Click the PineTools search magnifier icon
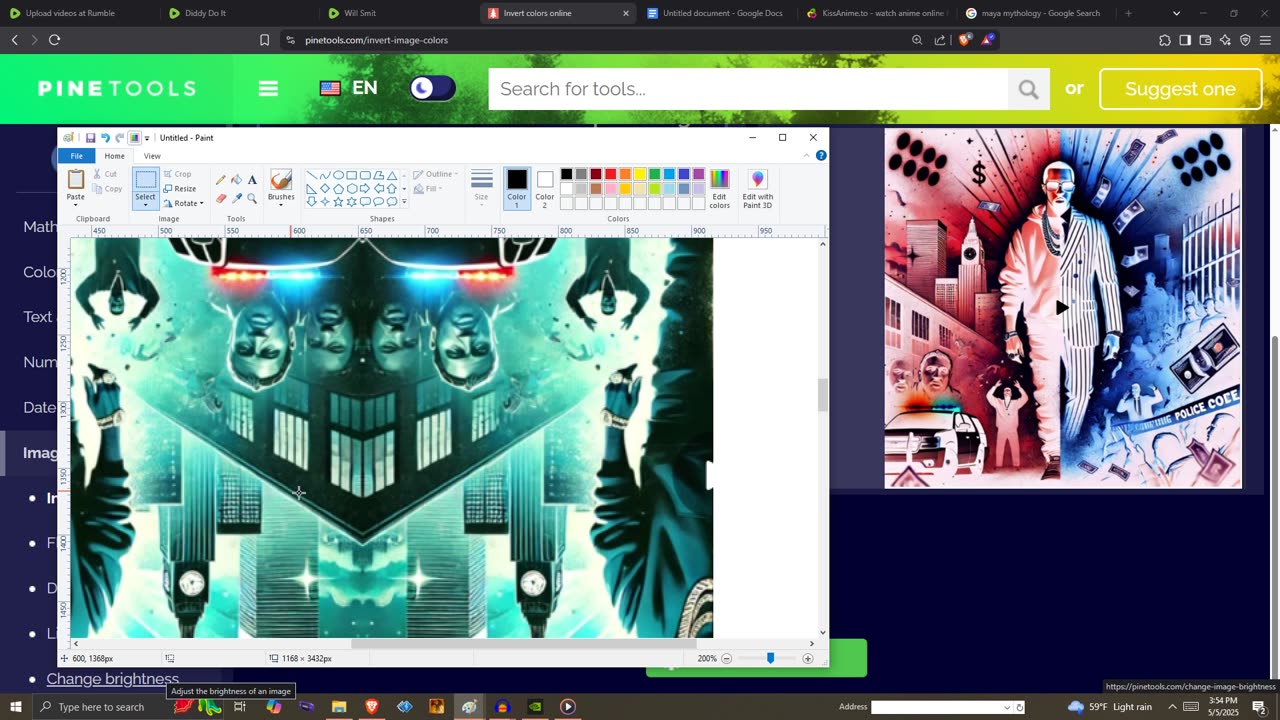The width and height of the screenshot is (1280, 720). coord(1029,89)
